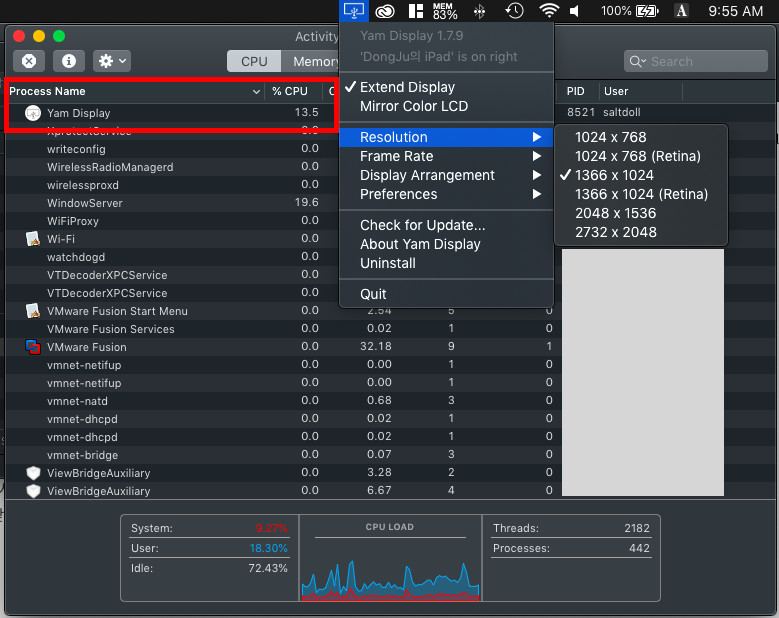Click the volume speaker icon
Viewport: 779px width, 618px height.
[x=574, y=11]
